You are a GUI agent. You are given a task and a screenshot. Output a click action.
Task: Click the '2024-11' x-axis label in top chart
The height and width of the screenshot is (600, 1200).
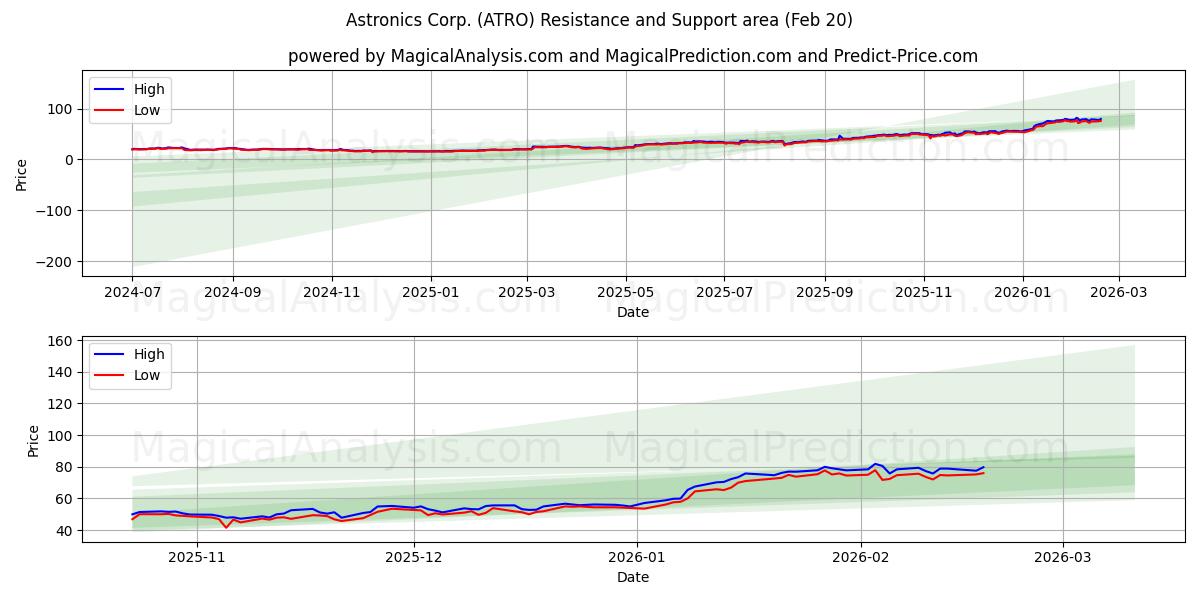(332, 294)
